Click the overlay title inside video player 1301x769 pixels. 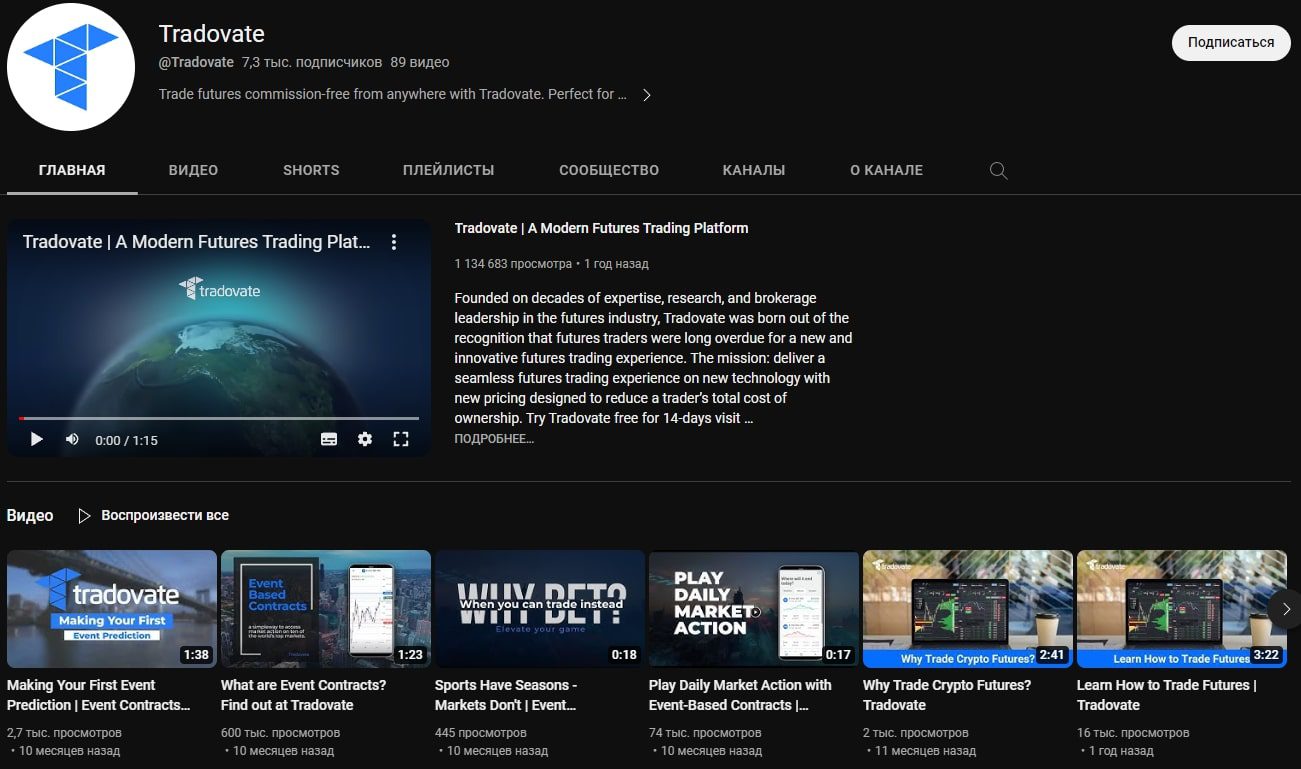pyautogui.click(x=196, y=242)
